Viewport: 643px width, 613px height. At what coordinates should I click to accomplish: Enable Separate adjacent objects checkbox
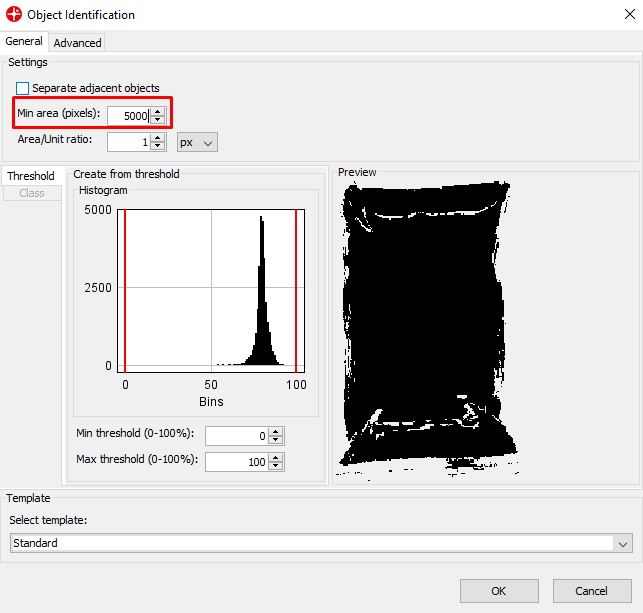click(x=23, y=89)
